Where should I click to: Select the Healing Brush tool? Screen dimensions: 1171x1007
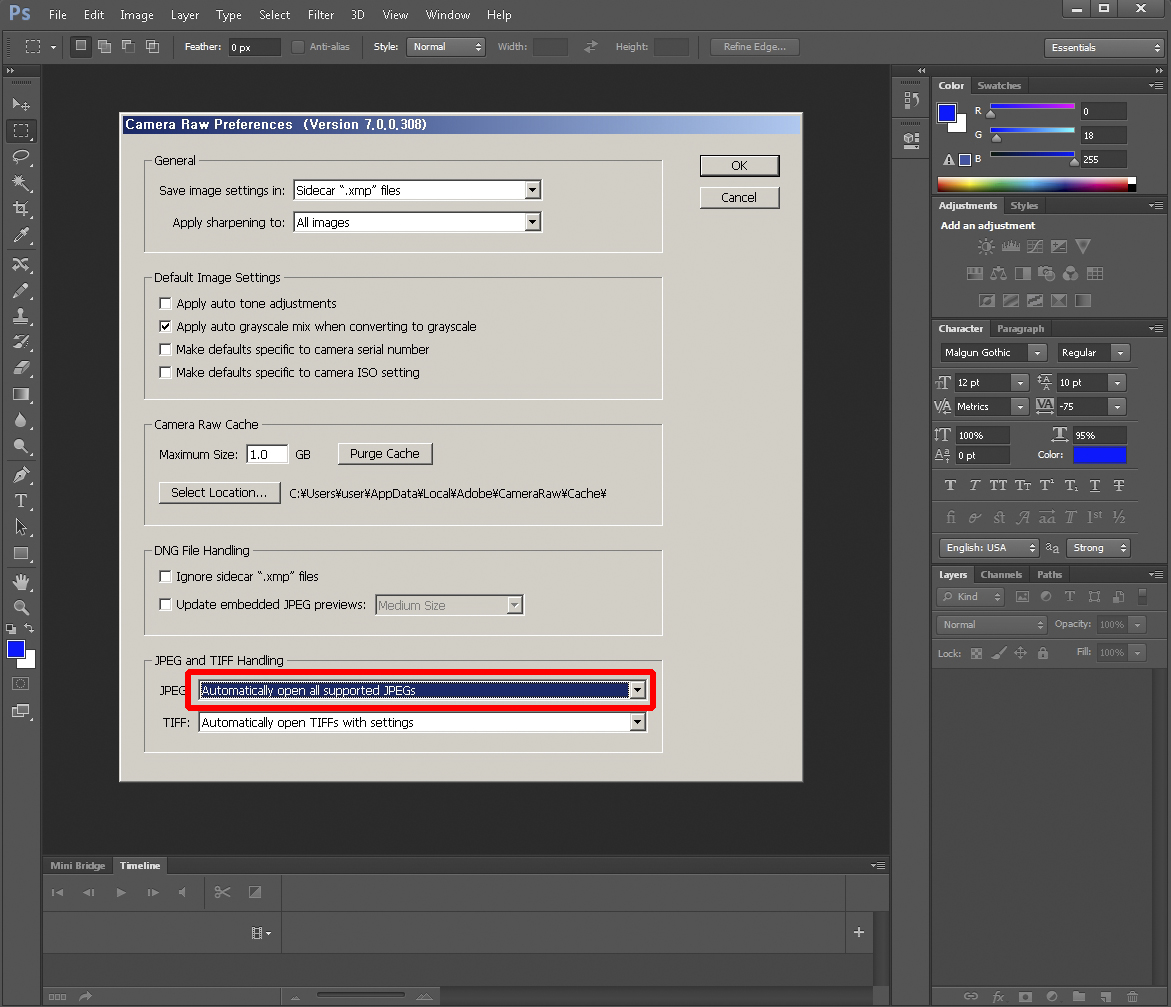point(21,264)
